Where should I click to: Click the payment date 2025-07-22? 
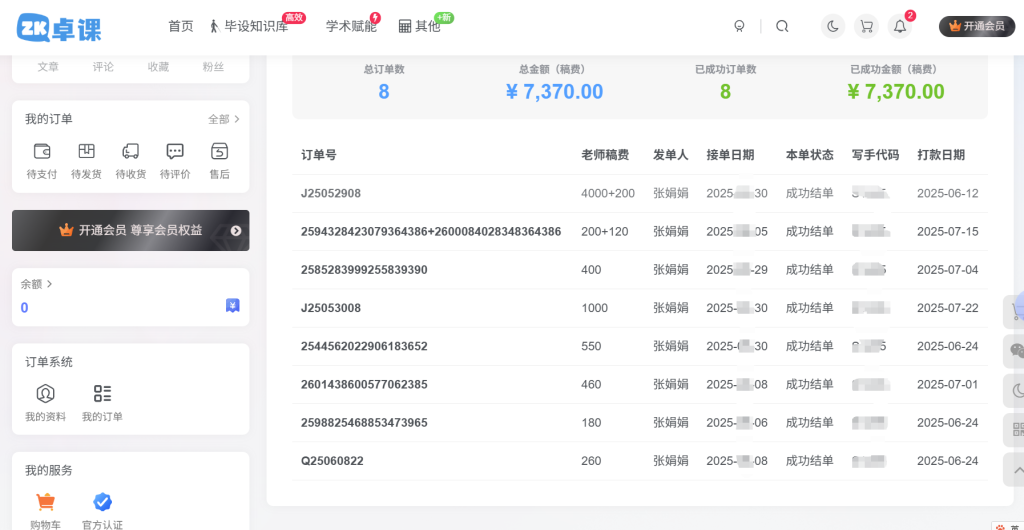click(948, 308)
